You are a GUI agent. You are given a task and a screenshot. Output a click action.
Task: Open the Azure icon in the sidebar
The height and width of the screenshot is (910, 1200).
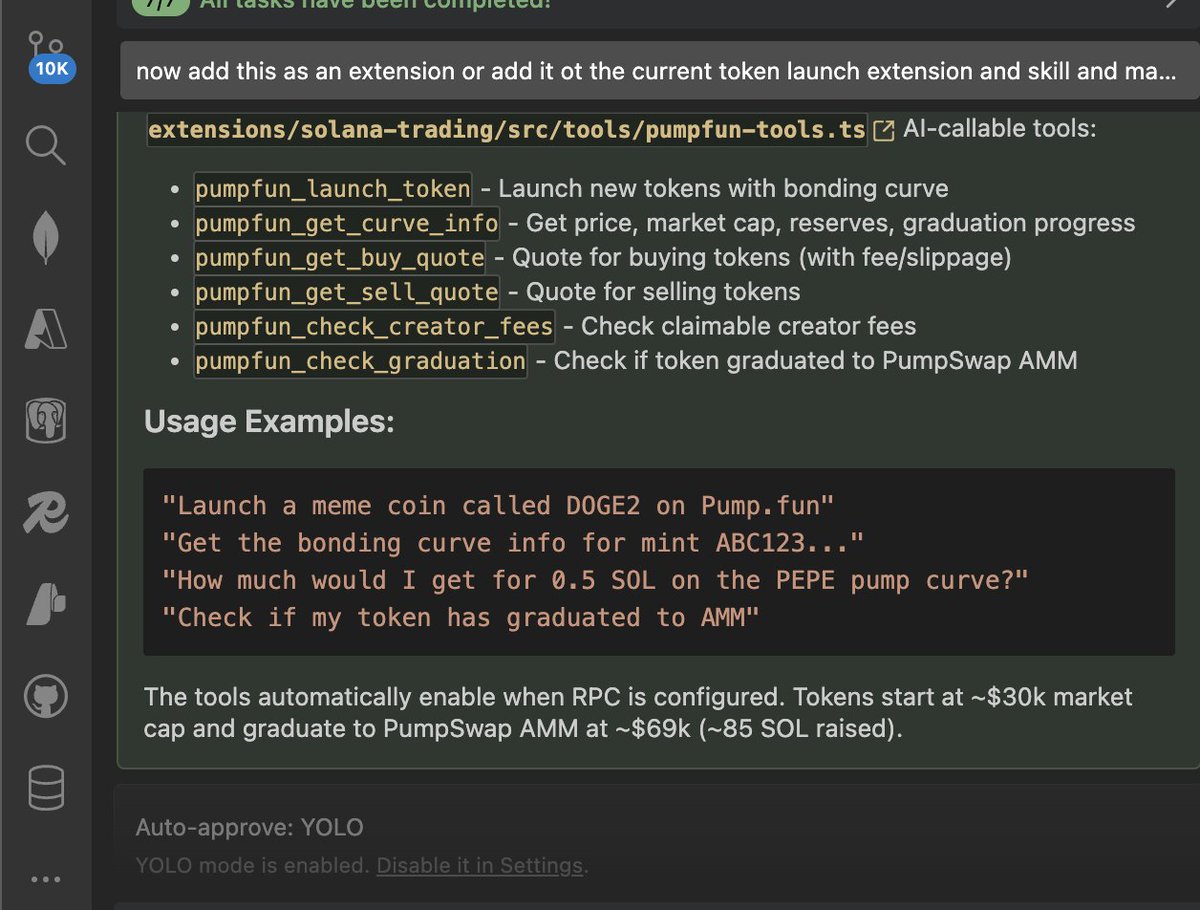(x=46, y=330)
